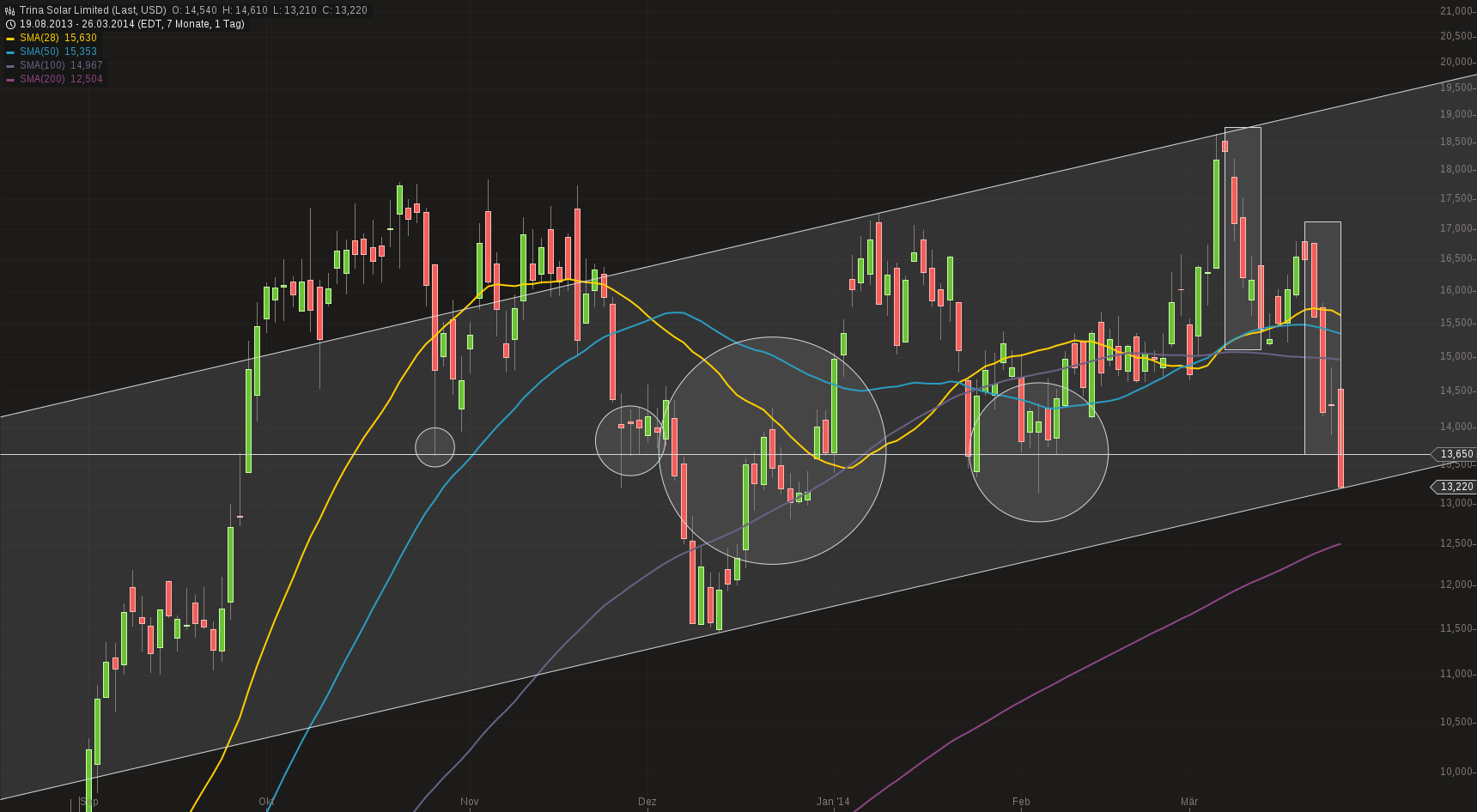Click the Jan '14 label on the time axis
Viewport: 1477px width, 812px height.
coord(834,802)
